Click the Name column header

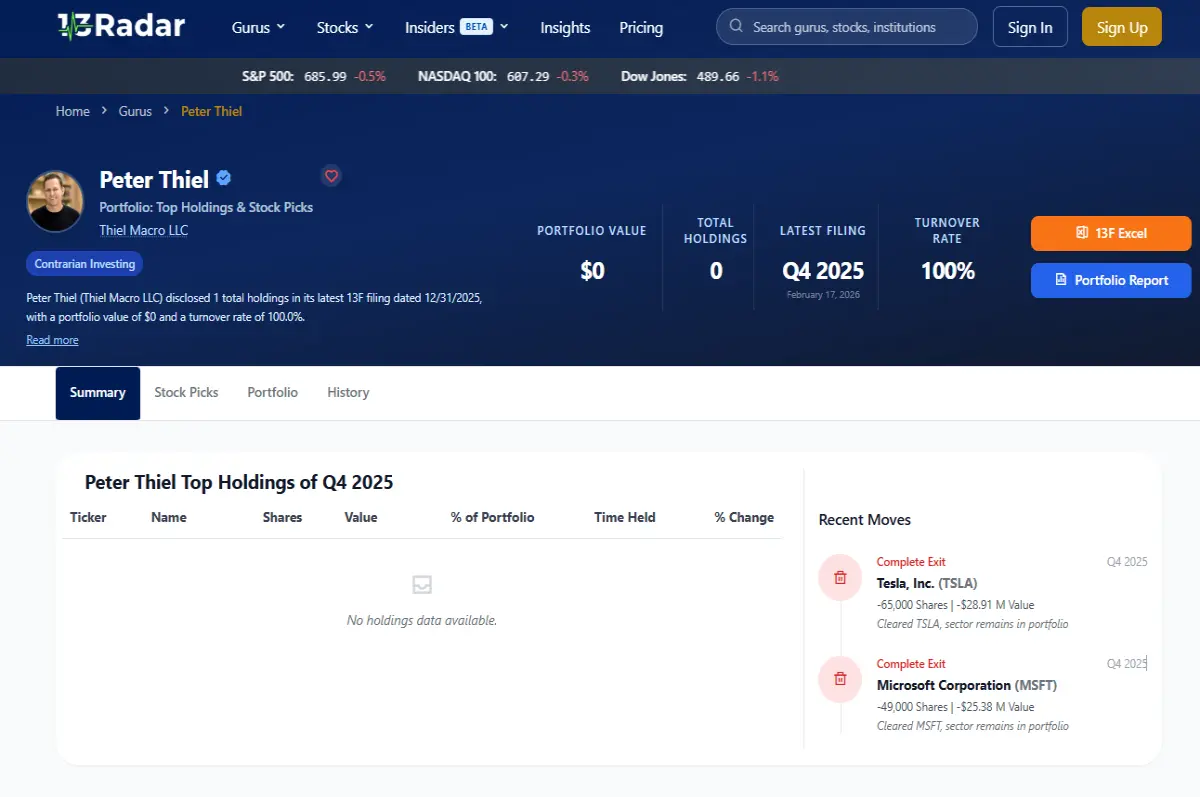coord(169,517)
